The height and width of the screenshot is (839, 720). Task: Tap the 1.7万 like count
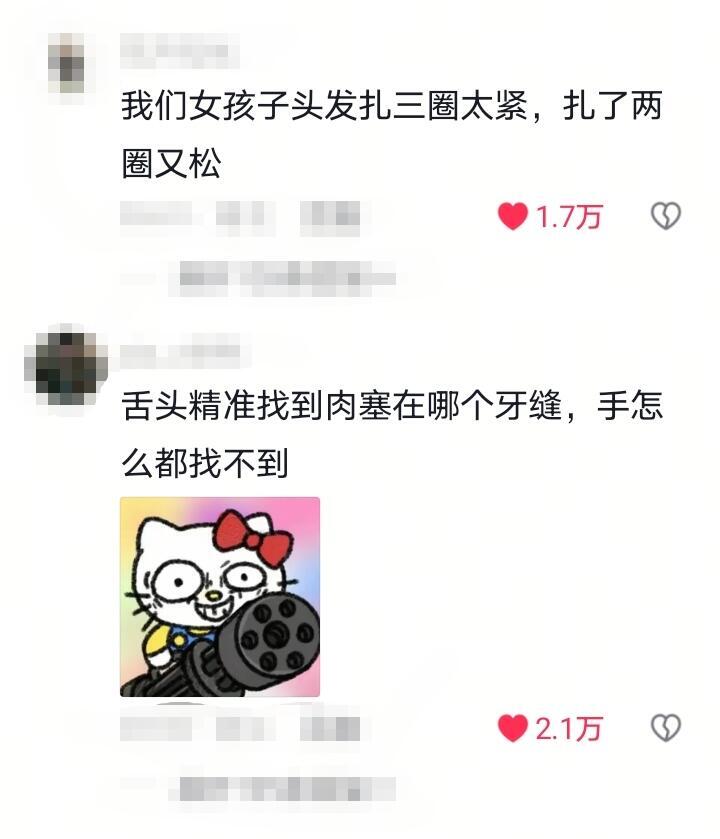click(x=569, y=217)
